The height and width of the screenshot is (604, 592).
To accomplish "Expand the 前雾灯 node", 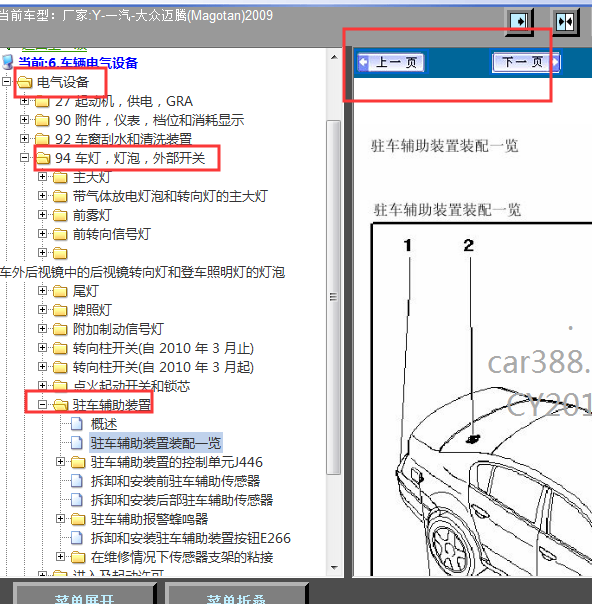I will (42, 215).
